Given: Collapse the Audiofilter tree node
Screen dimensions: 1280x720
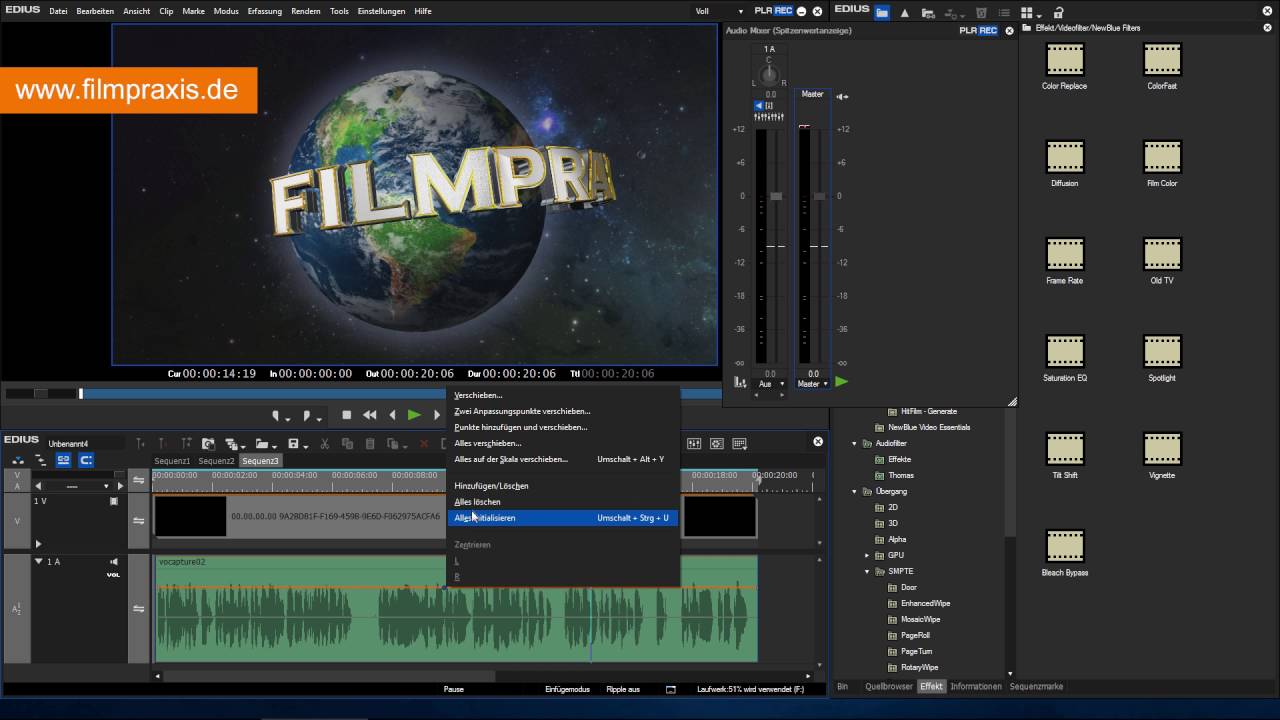Looking at the screenshot, I should pos(855,443).
